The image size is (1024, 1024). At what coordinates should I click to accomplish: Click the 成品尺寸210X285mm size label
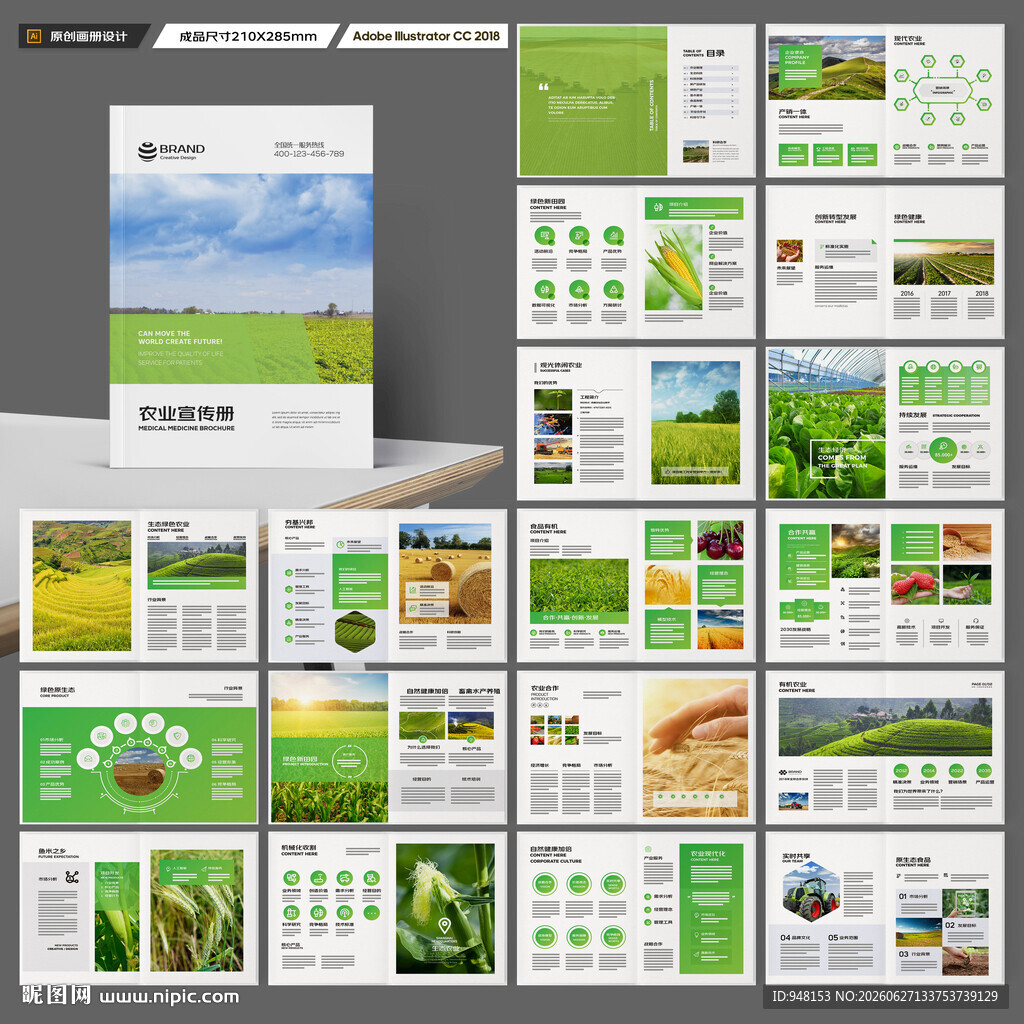(x=248, y=37)
